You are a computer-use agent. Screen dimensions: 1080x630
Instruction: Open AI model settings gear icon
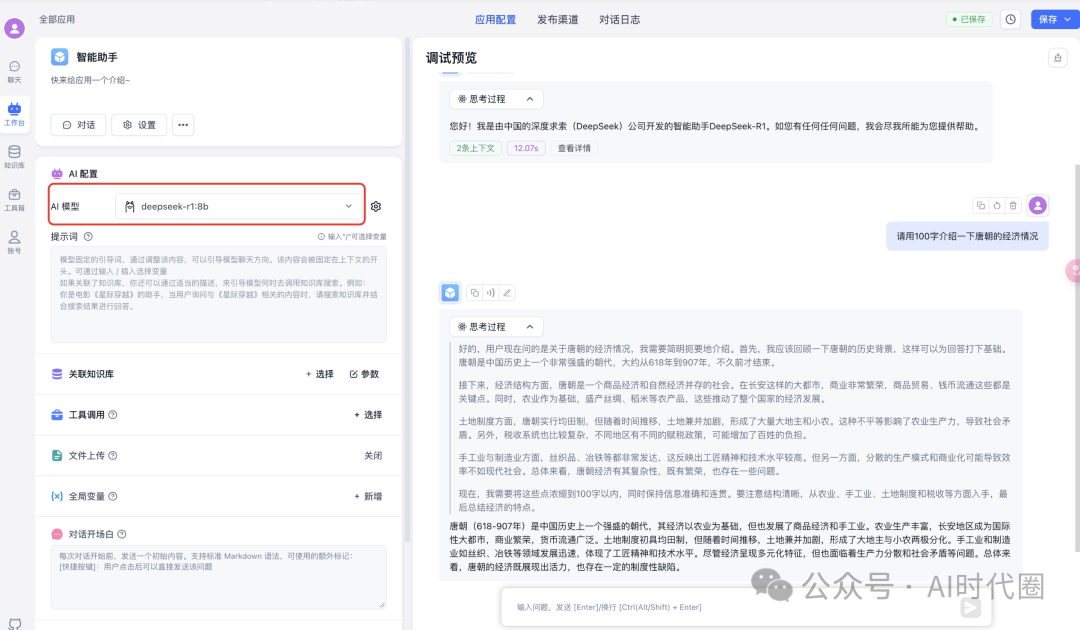pos(376,206)
